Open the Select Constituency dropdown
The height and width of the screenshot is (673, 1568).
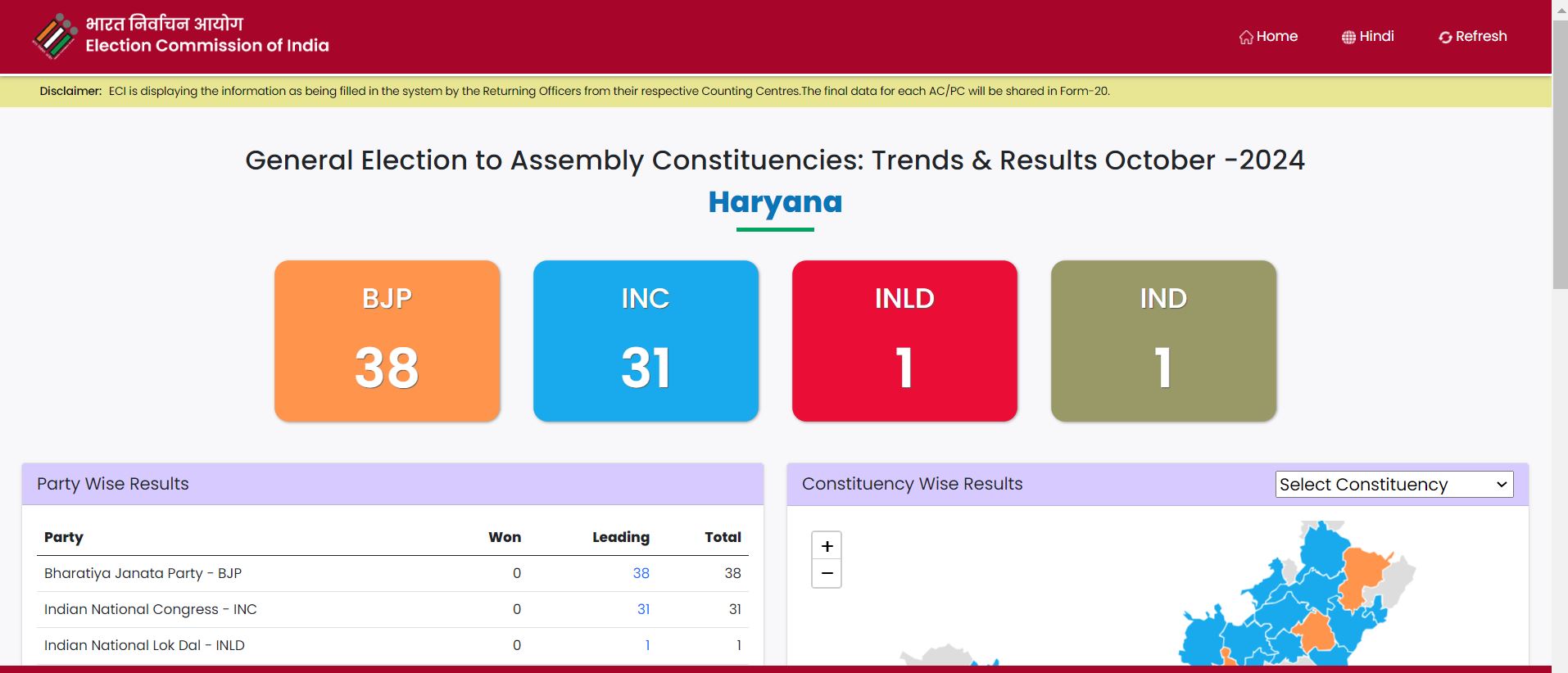click(x=1394, y=484)
